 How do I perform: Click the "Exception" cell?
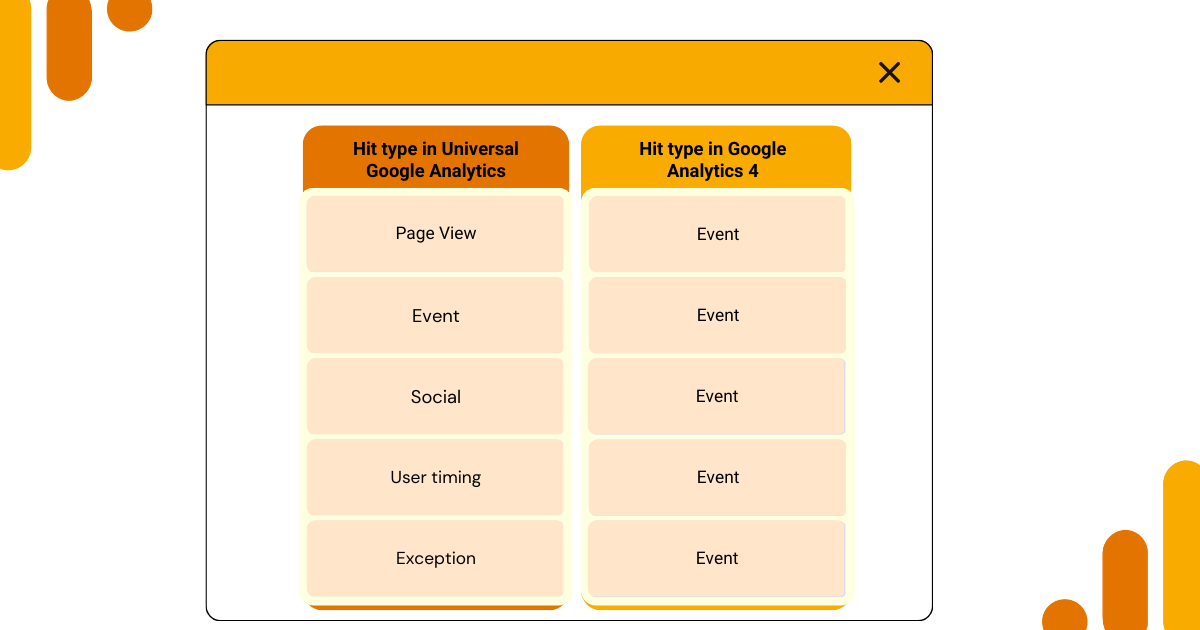click(435, 559)
